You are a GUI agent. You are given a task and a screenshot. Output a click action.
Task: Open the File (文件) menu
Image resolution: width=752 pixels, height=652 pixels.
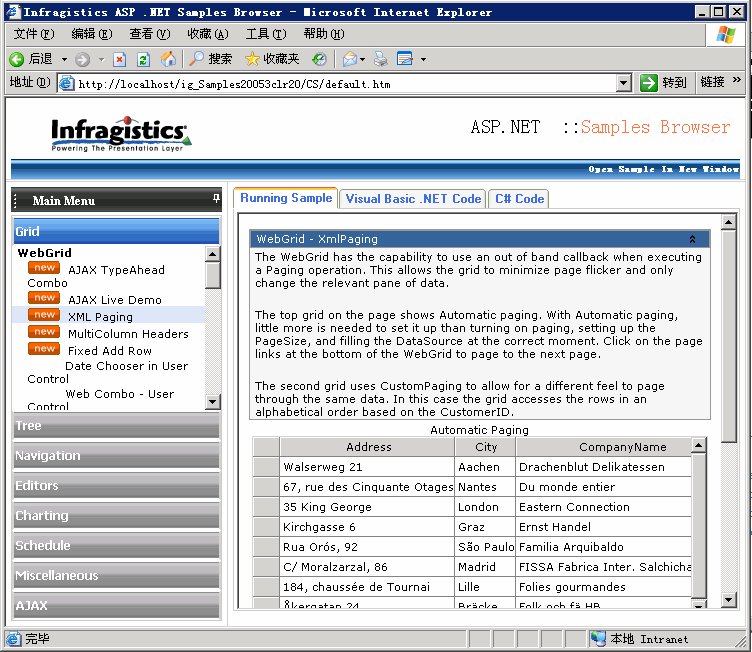[x=34, y=34]
